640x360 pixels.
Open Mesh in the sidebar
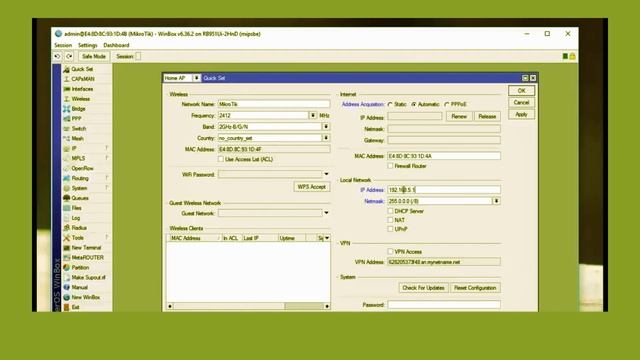pyautogui.click(x=78, y=138)
